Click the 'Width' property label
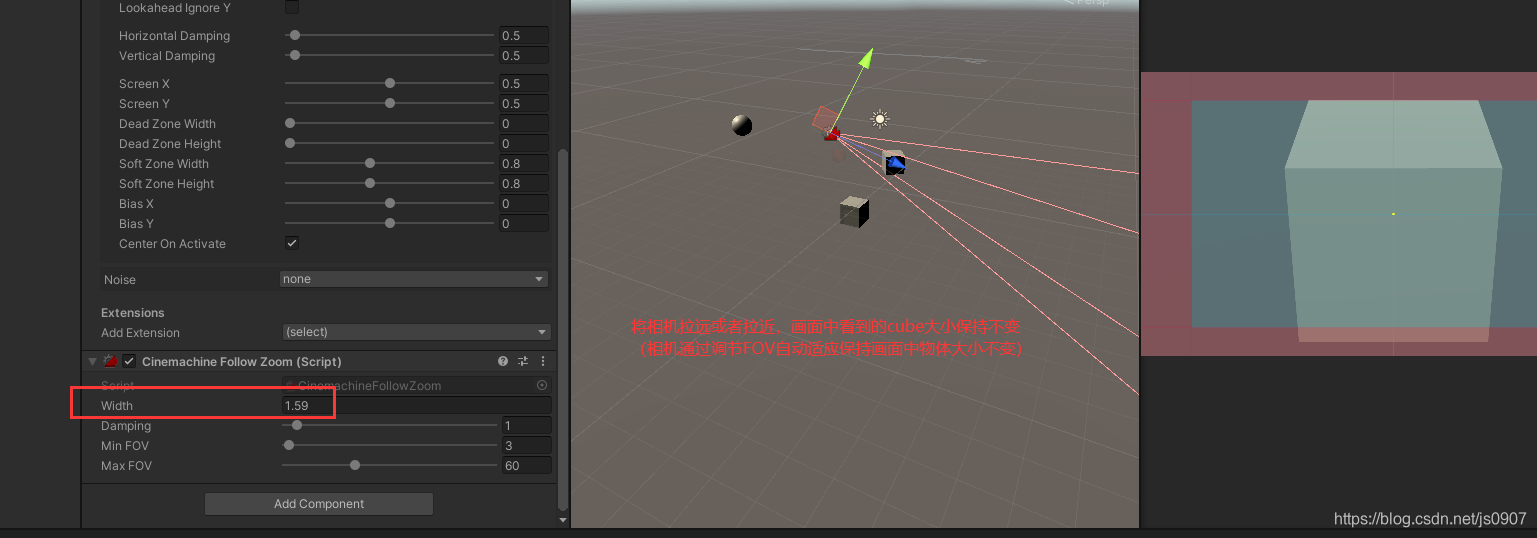The height and width of the screenshot is (538, 1537). point(117,406)
